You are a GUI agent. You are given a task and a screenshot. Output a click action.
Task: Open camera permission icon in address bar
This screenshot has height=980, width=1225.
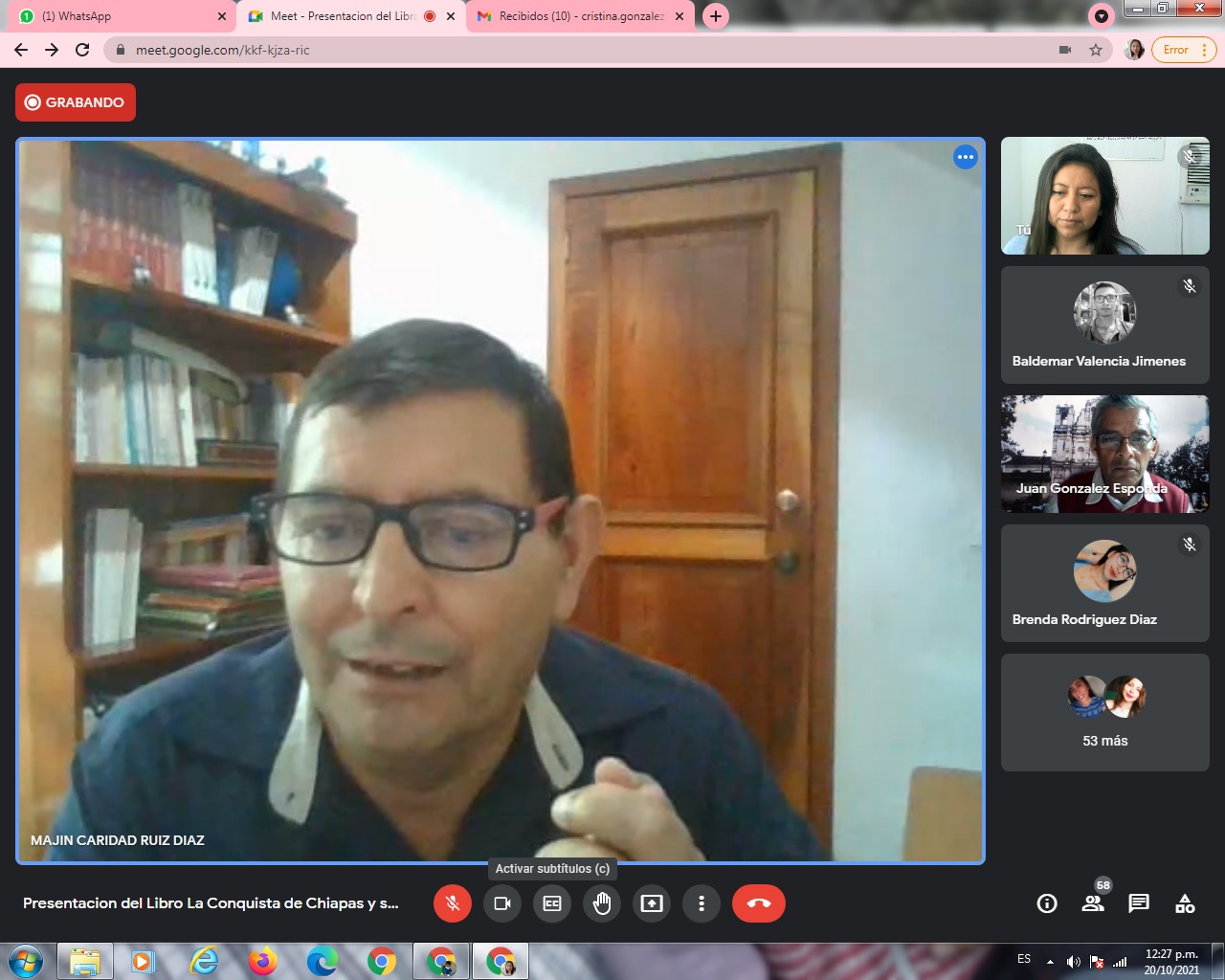pos(1065,50)
